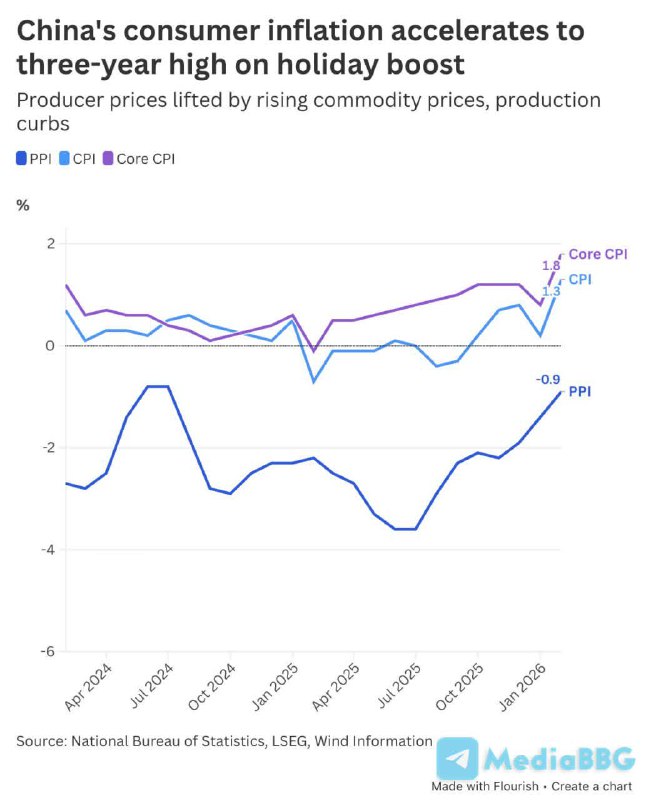Click the dark blue PPI legend swatch

point(21,158)
